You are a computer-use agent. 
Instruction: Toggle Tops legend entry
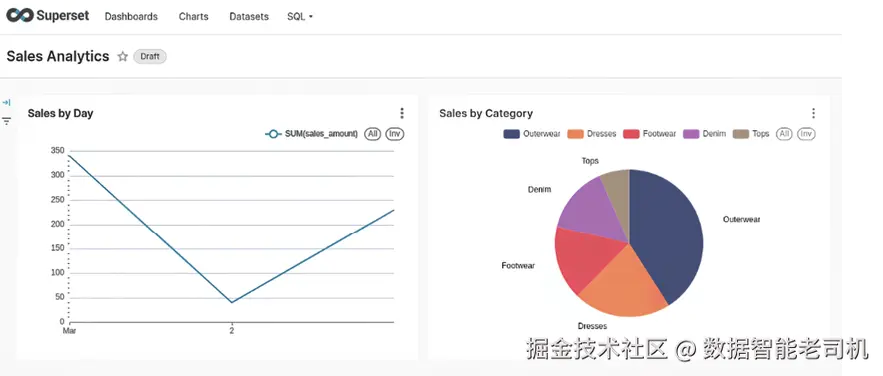point(751,134)
